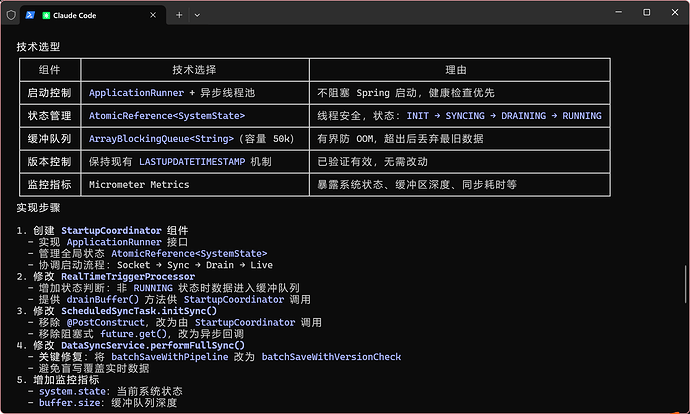Click the vertical scrollbar thumb

coord(686,285)
